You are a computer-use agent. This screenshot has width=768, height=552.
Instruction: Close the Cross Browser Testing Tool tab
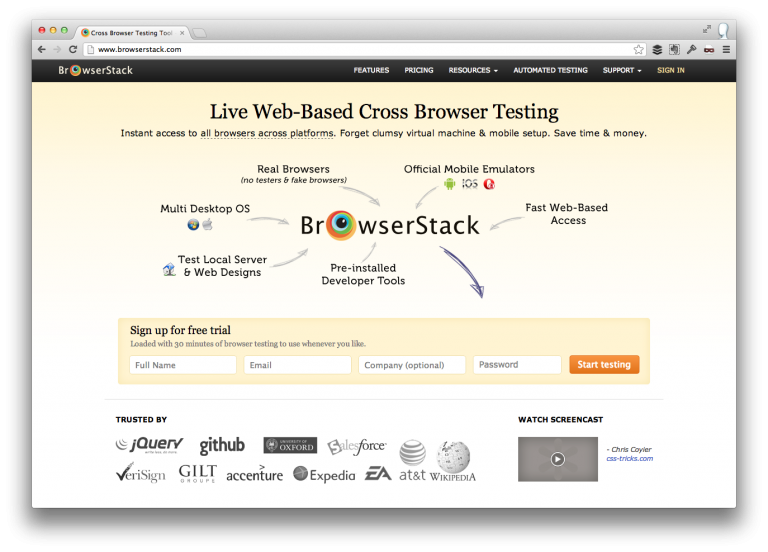(182, 33)
